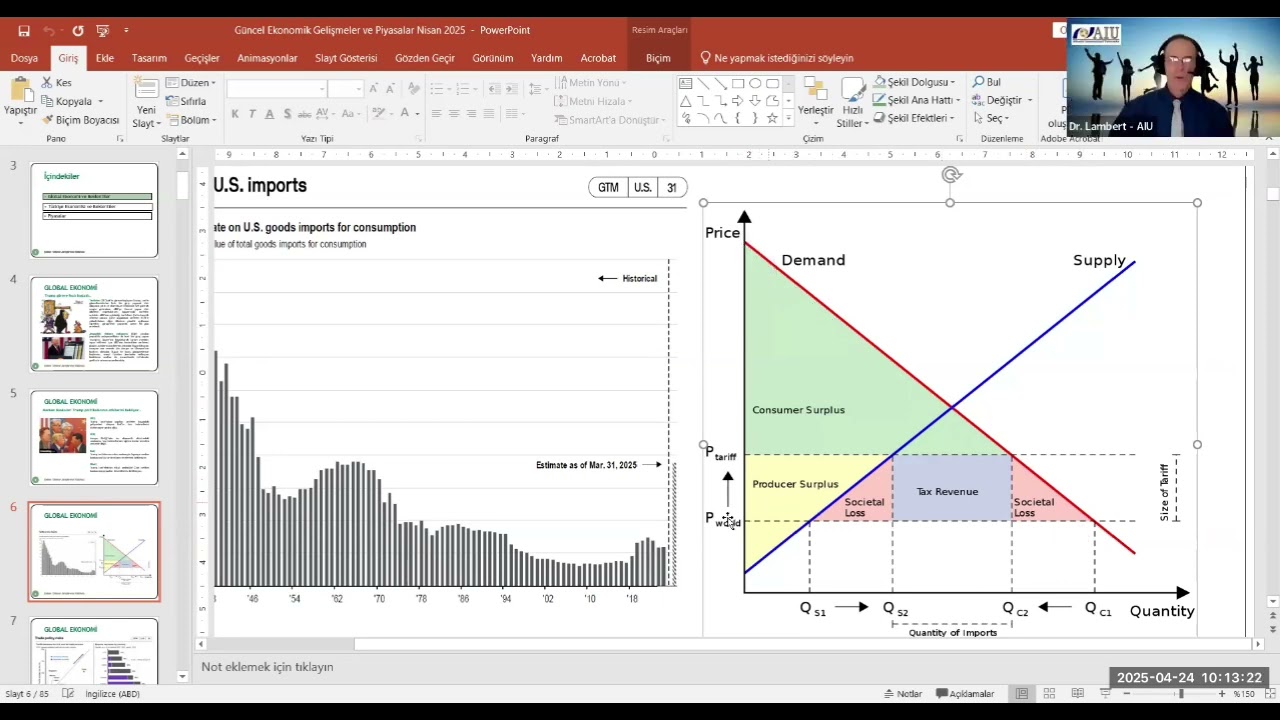Switch to normal view in status bar
Viewport: 1280px width, 720px height.
(1021, 694)
